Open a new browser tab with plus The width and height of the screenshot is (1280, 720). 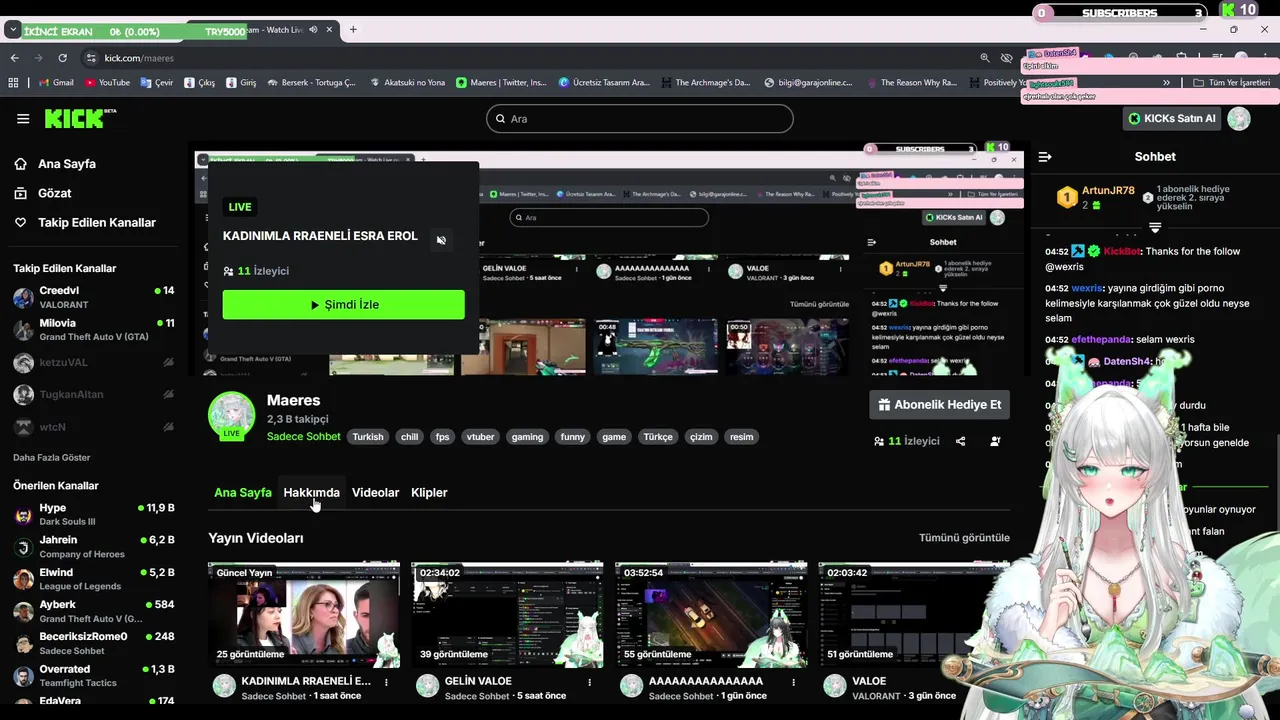pos(353,30)
